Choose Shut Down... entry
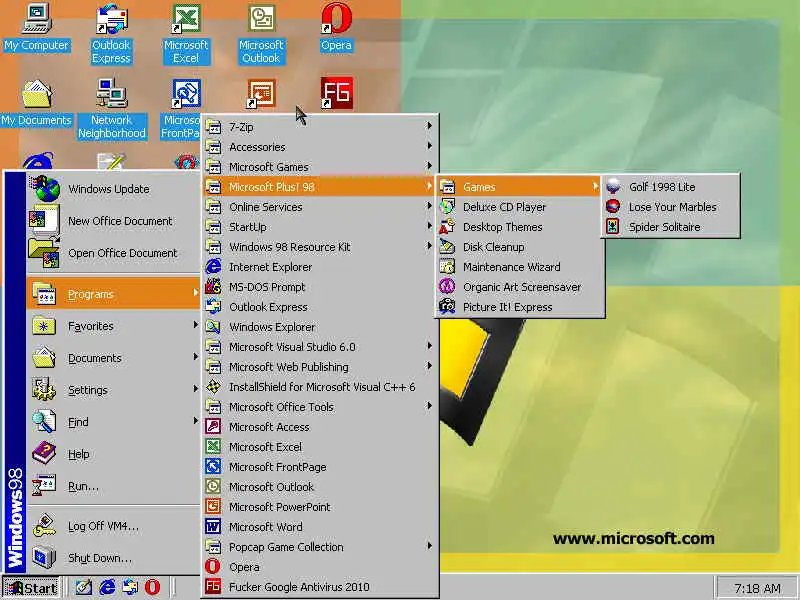The height and width of the screenshot is (600, 800). [113, 558]
